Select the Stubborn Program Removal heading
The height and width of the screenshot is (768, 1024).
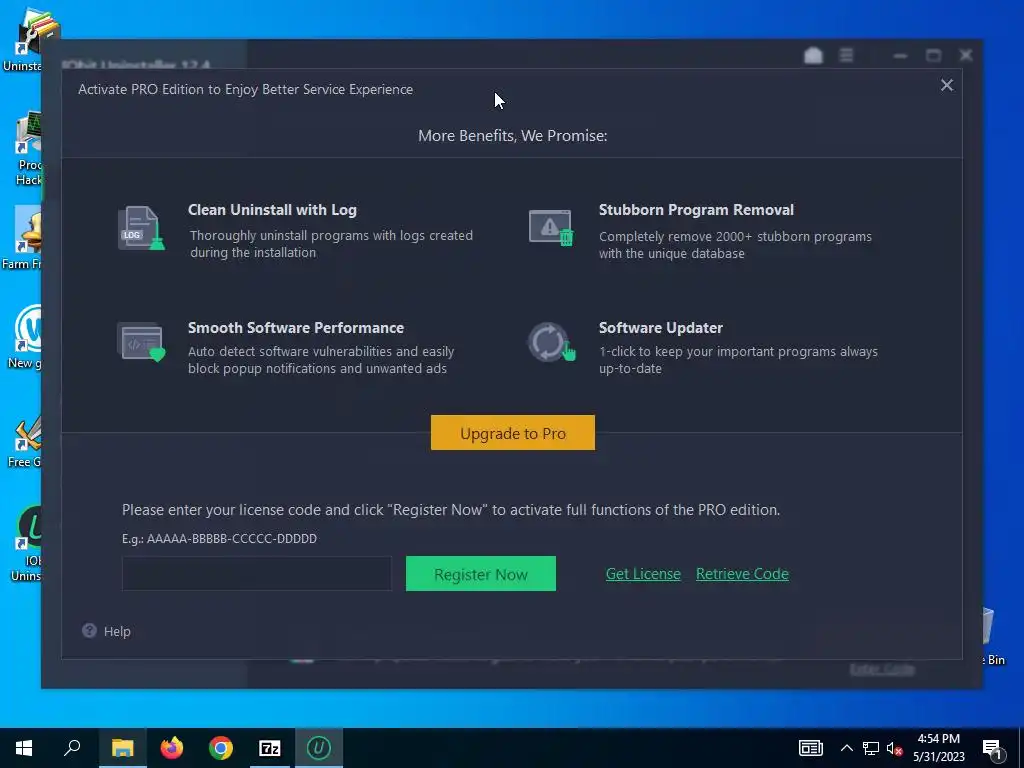tap(696, 210)
